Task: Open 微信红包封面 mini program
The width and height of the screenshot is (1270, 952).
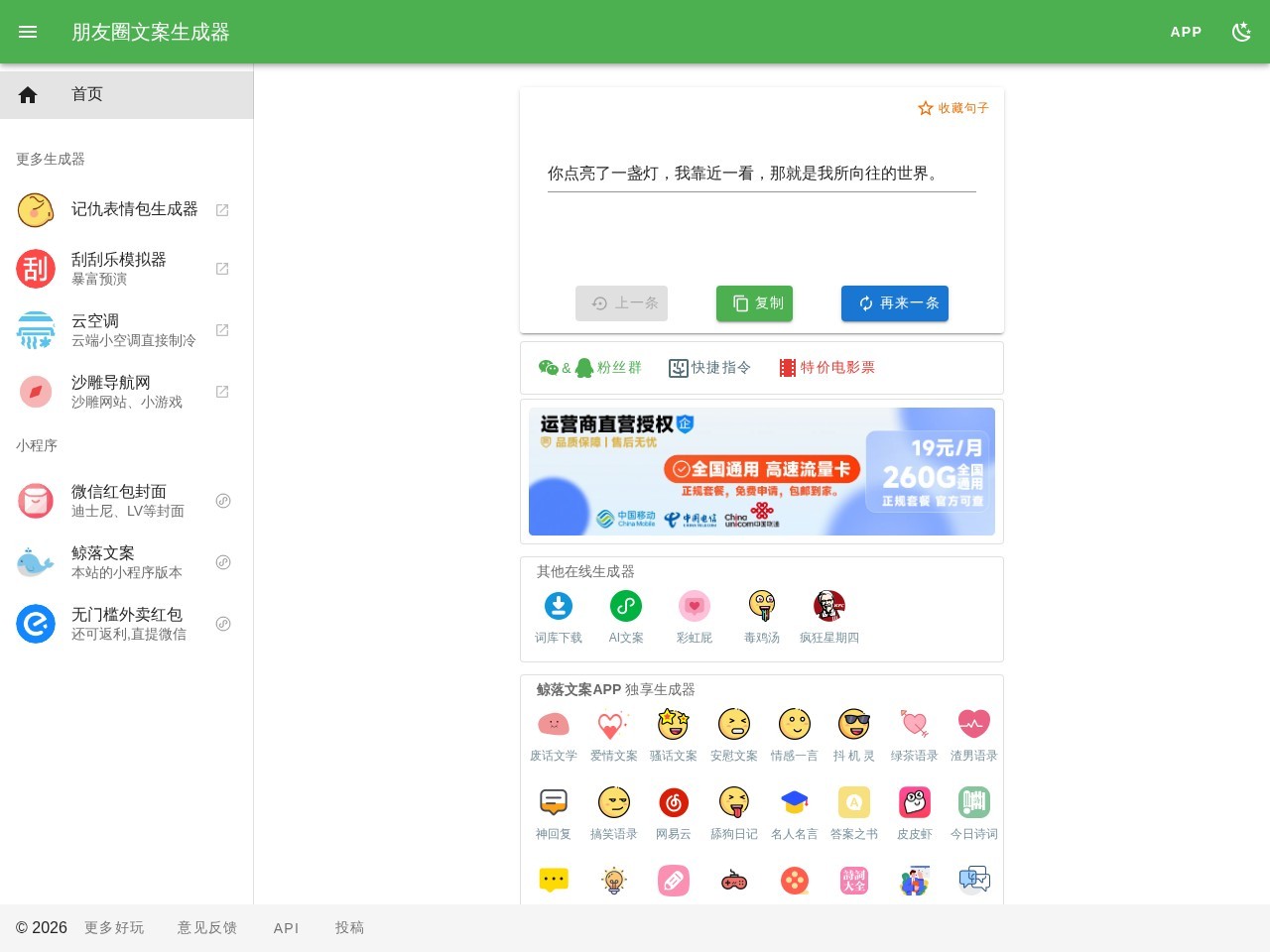Action: [x=127, y=501]
